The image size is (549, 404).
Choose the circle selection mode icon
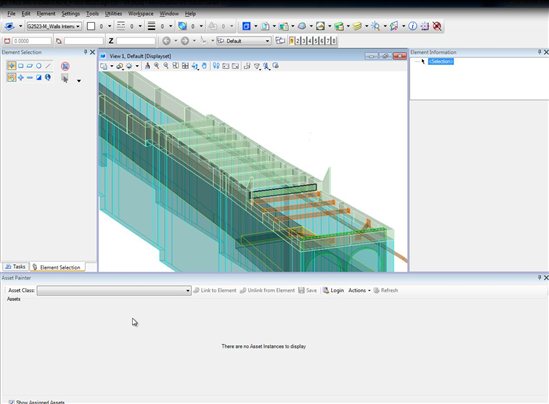click(39, 66)
